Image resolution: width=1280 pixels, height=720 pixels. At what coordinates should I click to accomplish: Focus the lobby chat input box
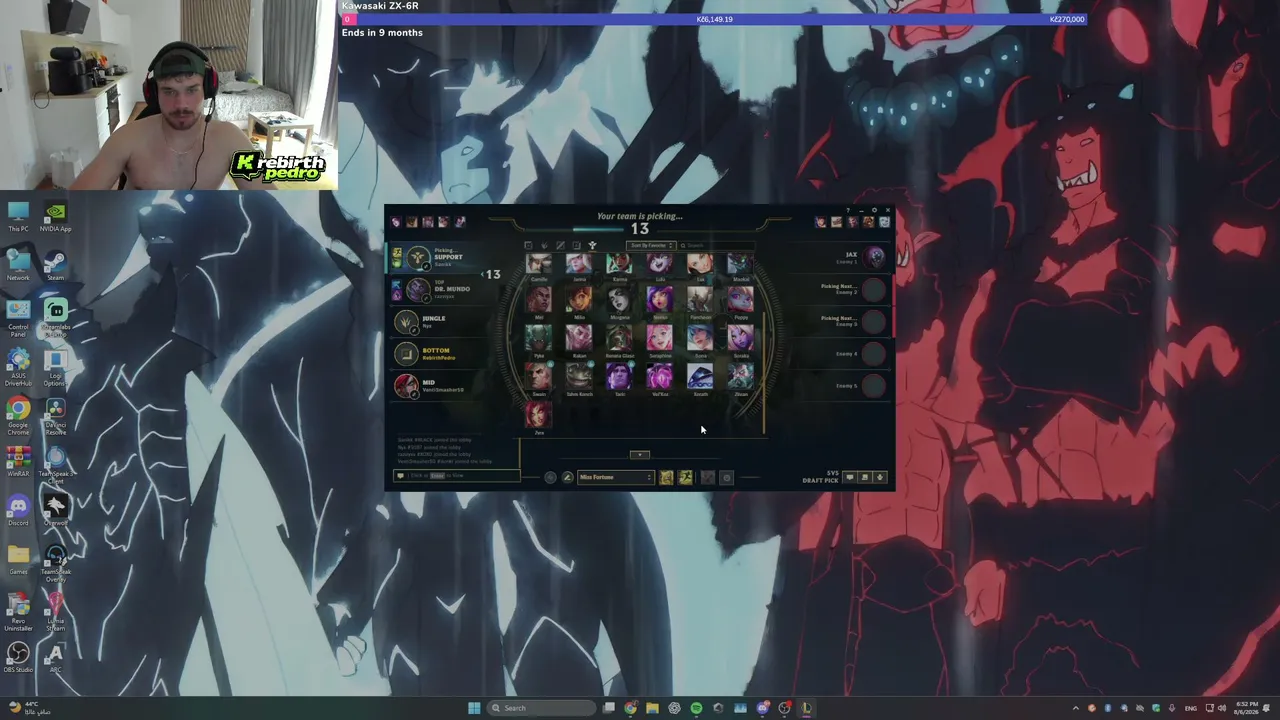[x=459, y=475]
